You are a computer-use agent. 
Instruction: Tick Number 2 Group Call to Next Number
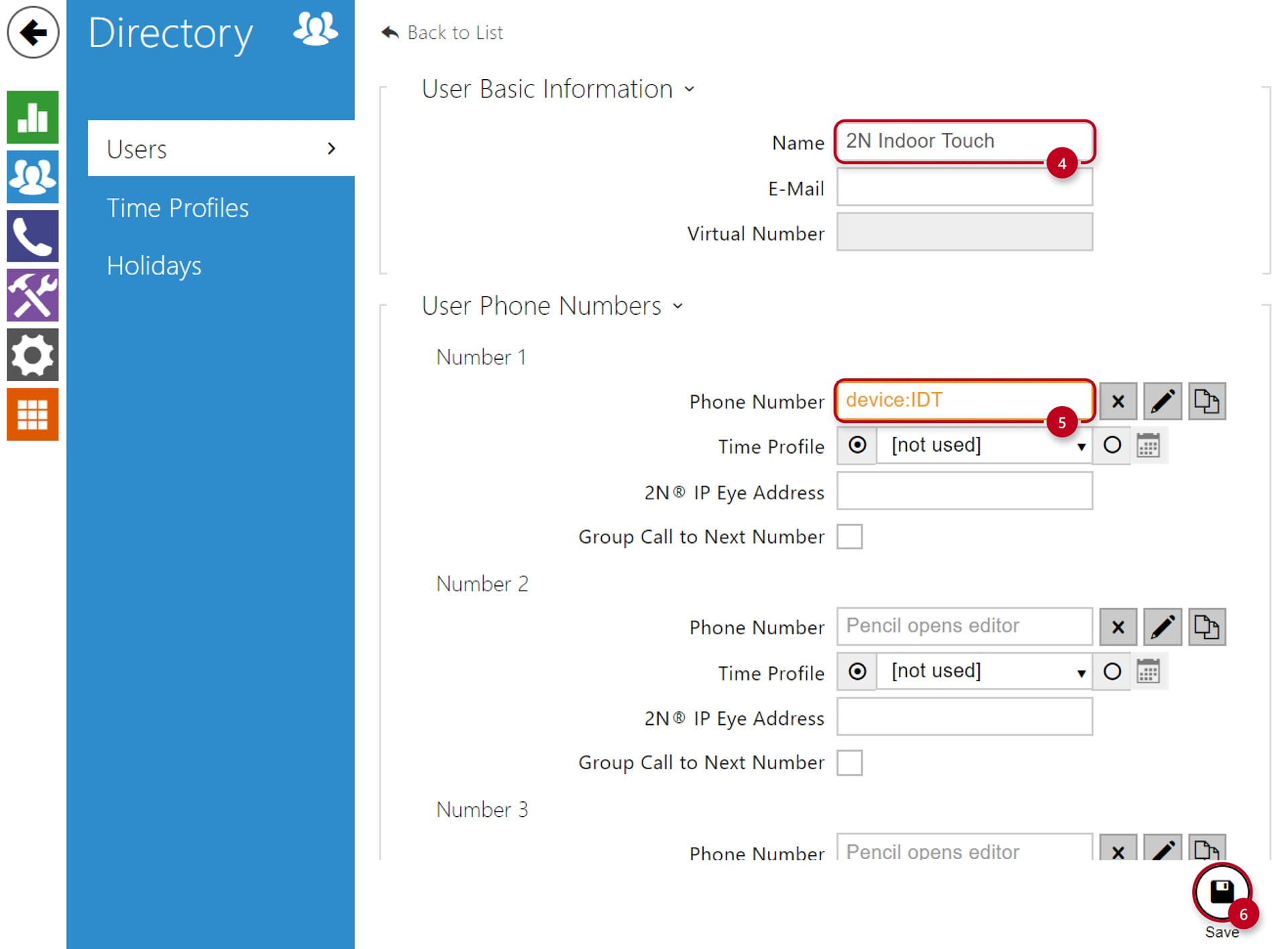849,763
